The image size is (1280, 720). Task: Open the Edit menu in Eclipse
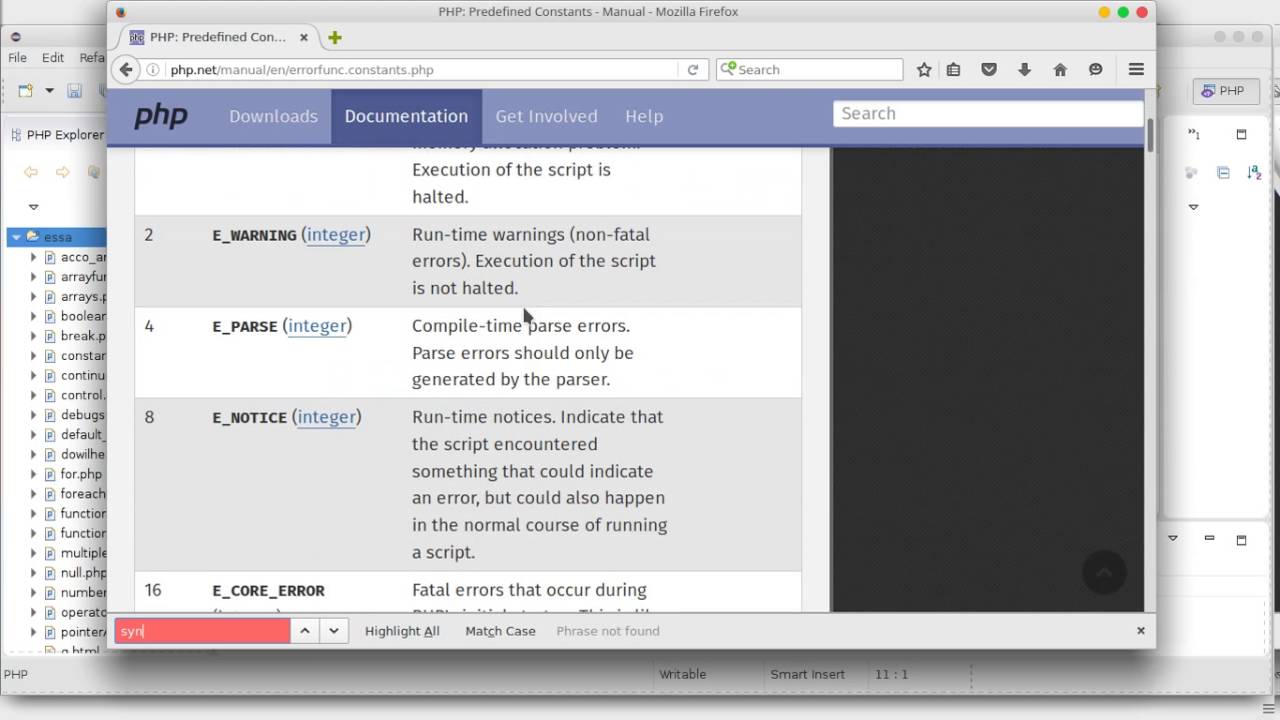click(x=52, y=57)
